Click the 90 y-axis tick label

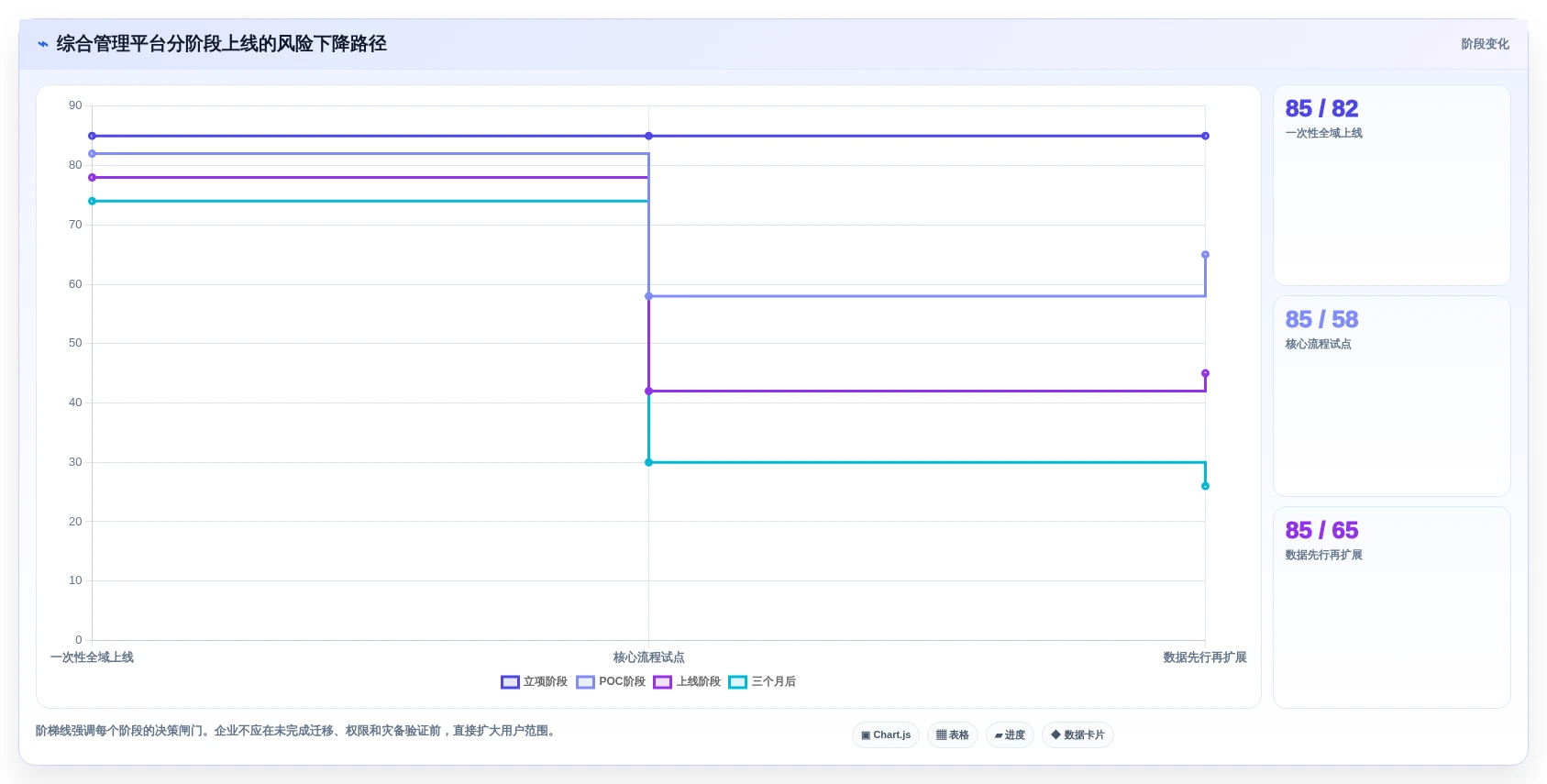pos(75,105)
